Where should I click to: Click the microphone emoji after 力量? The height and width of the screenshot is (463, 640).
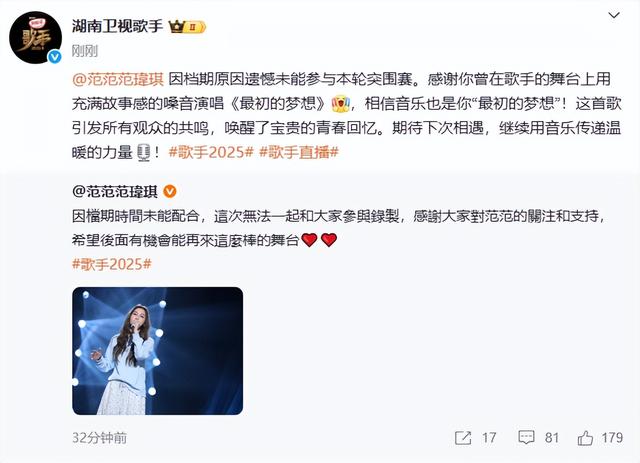click(x=143, y=153)
